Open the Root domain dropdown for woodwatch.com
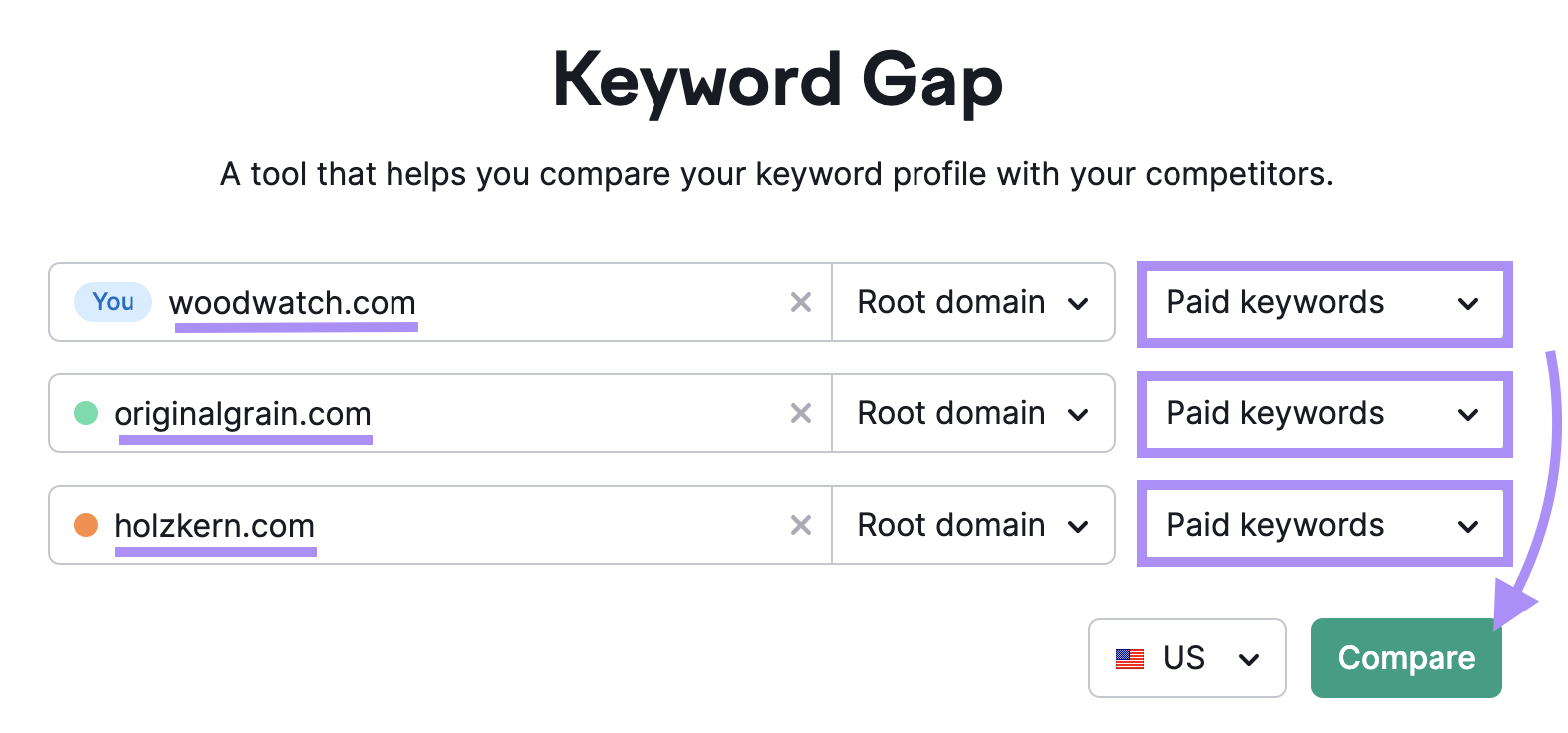Image resolution: width=1568 pixels, height=733 pixels. pyautogui.click(x=972, y=302)
